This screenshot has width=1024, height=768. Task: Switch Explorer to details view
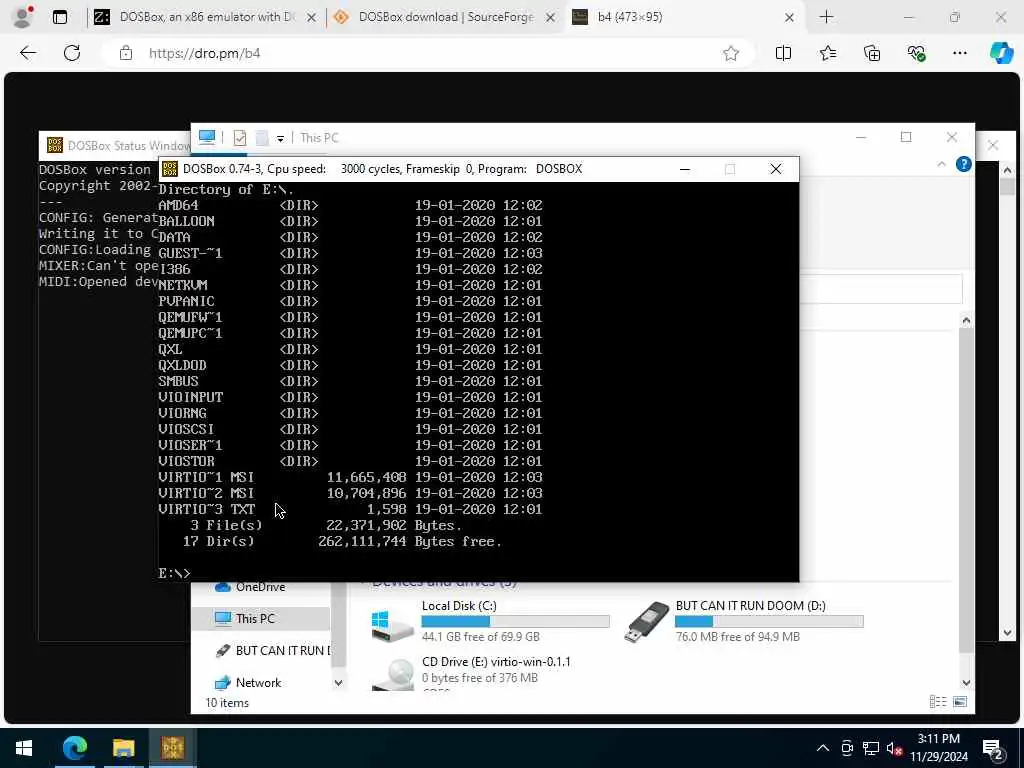coord(938,702)
